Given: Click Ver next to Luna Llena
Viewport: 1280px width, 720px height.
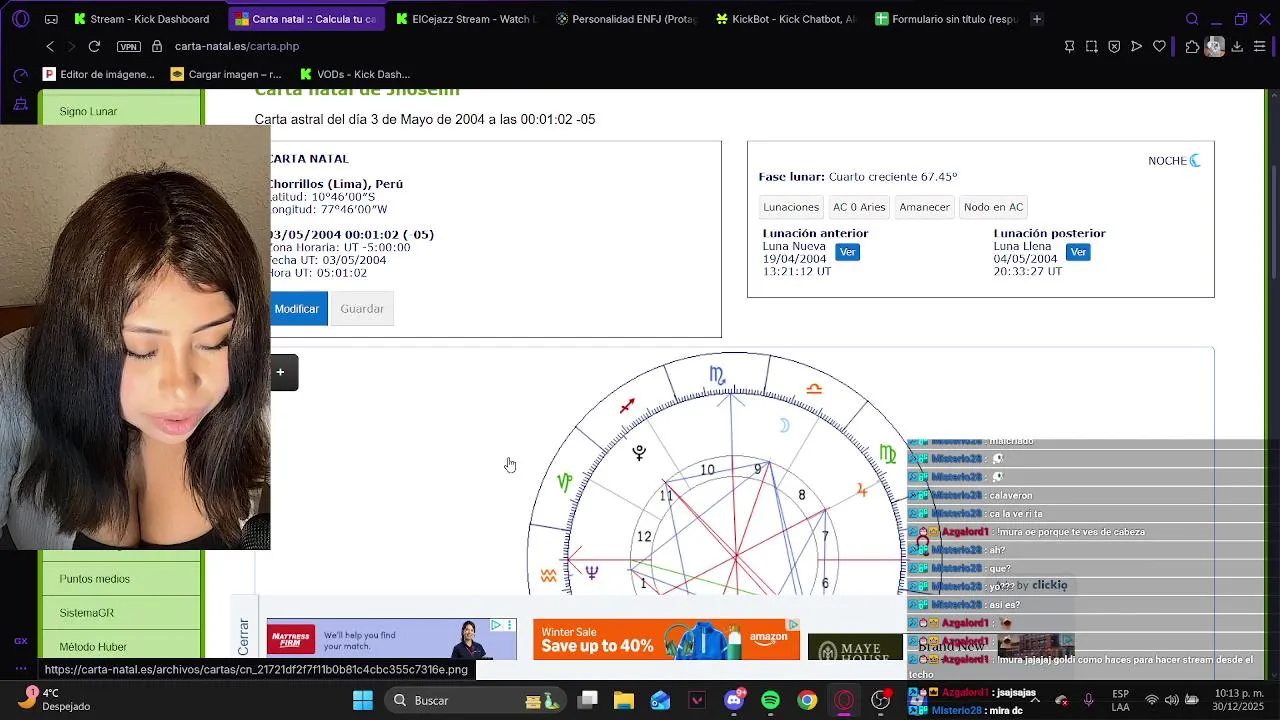Looking at the screenshot, I should pos(1077,252).
